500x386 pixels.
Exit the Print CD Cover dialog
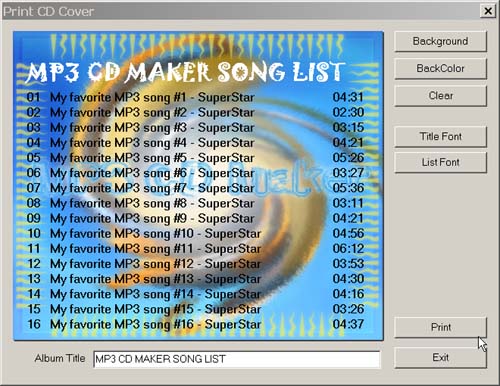440,358
